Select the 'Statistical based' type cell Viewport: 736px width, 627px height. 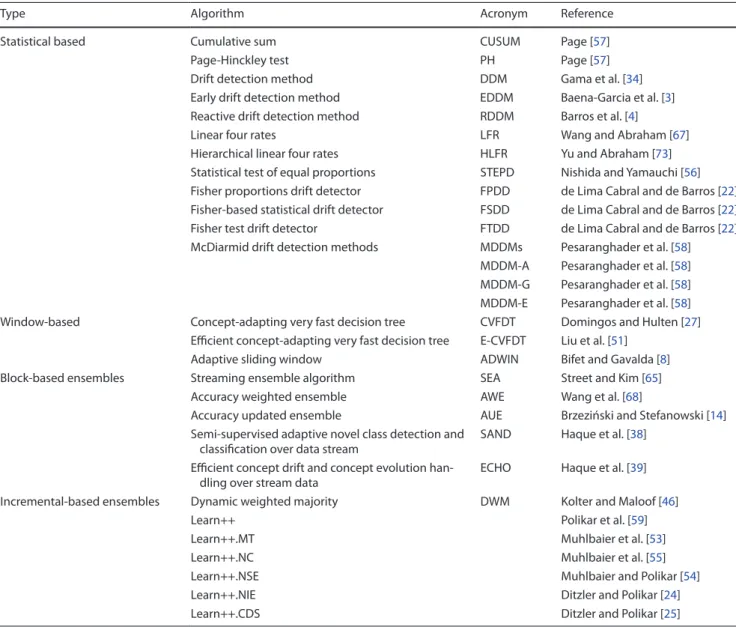[x=43, y=42]
